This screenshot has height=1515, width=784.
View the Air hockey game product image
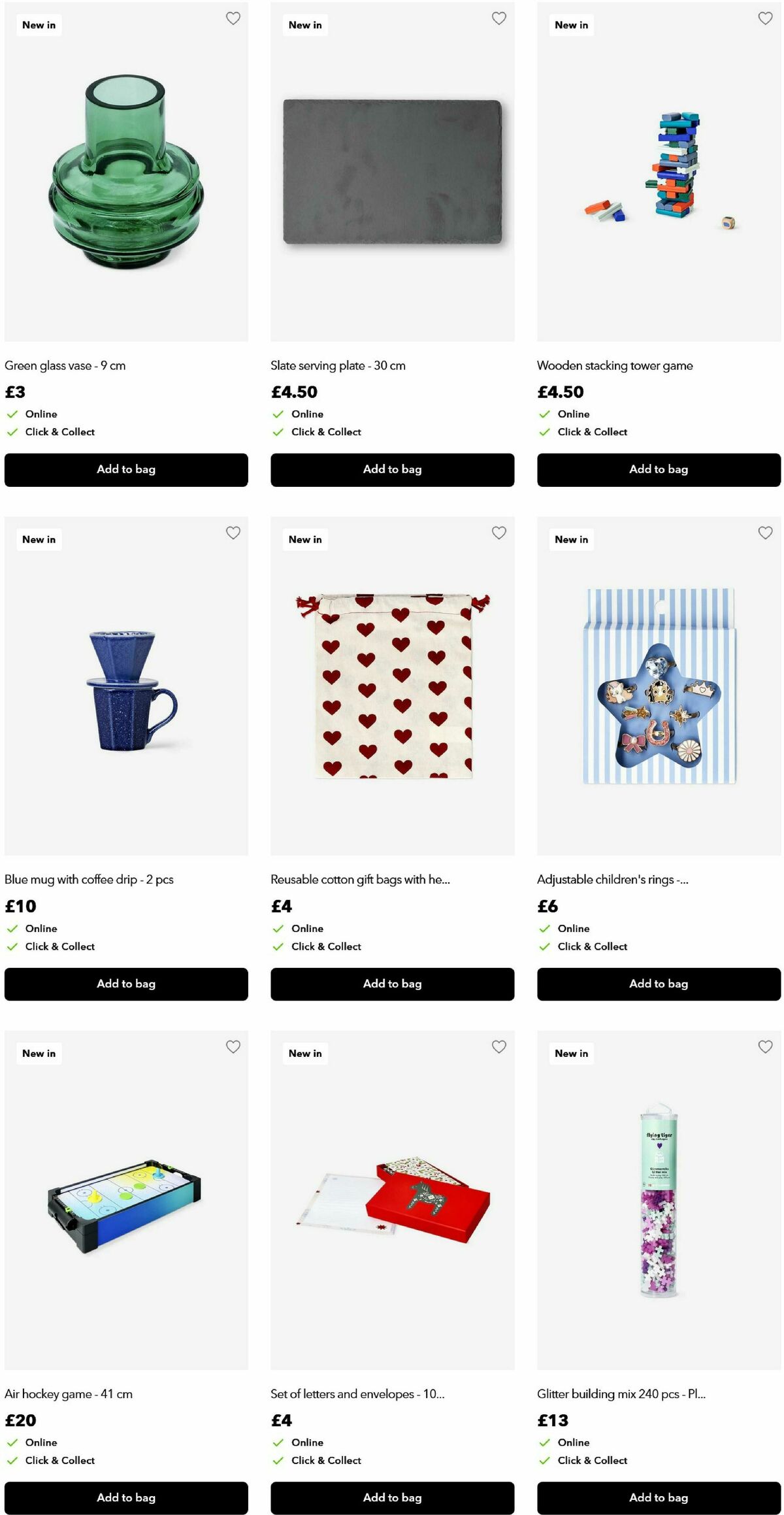[x=126, y=1200]
